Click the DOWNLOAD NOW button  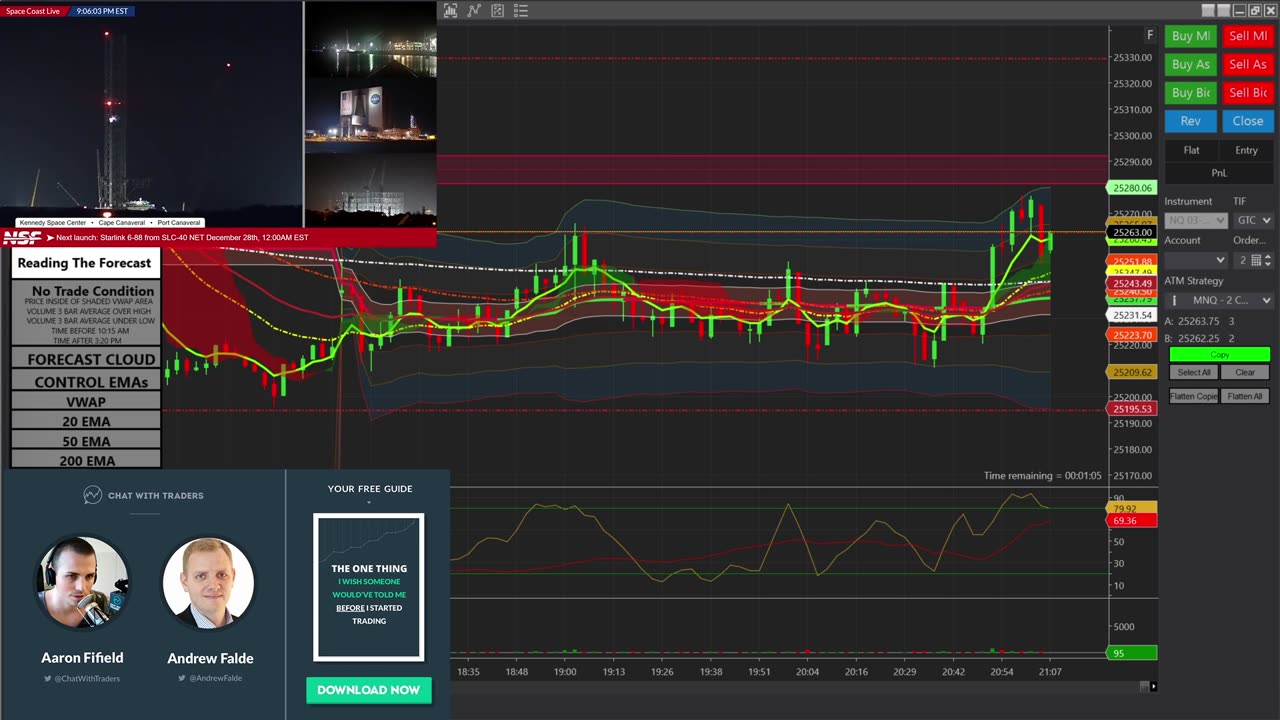click(x=369, y=690)
